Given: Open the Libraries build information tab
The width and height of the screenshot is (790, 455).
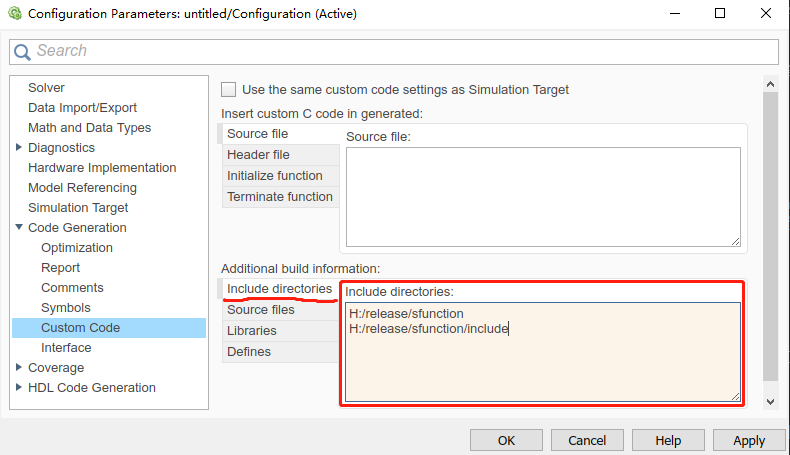Looking at the screenshot, I should click(251, 331).
